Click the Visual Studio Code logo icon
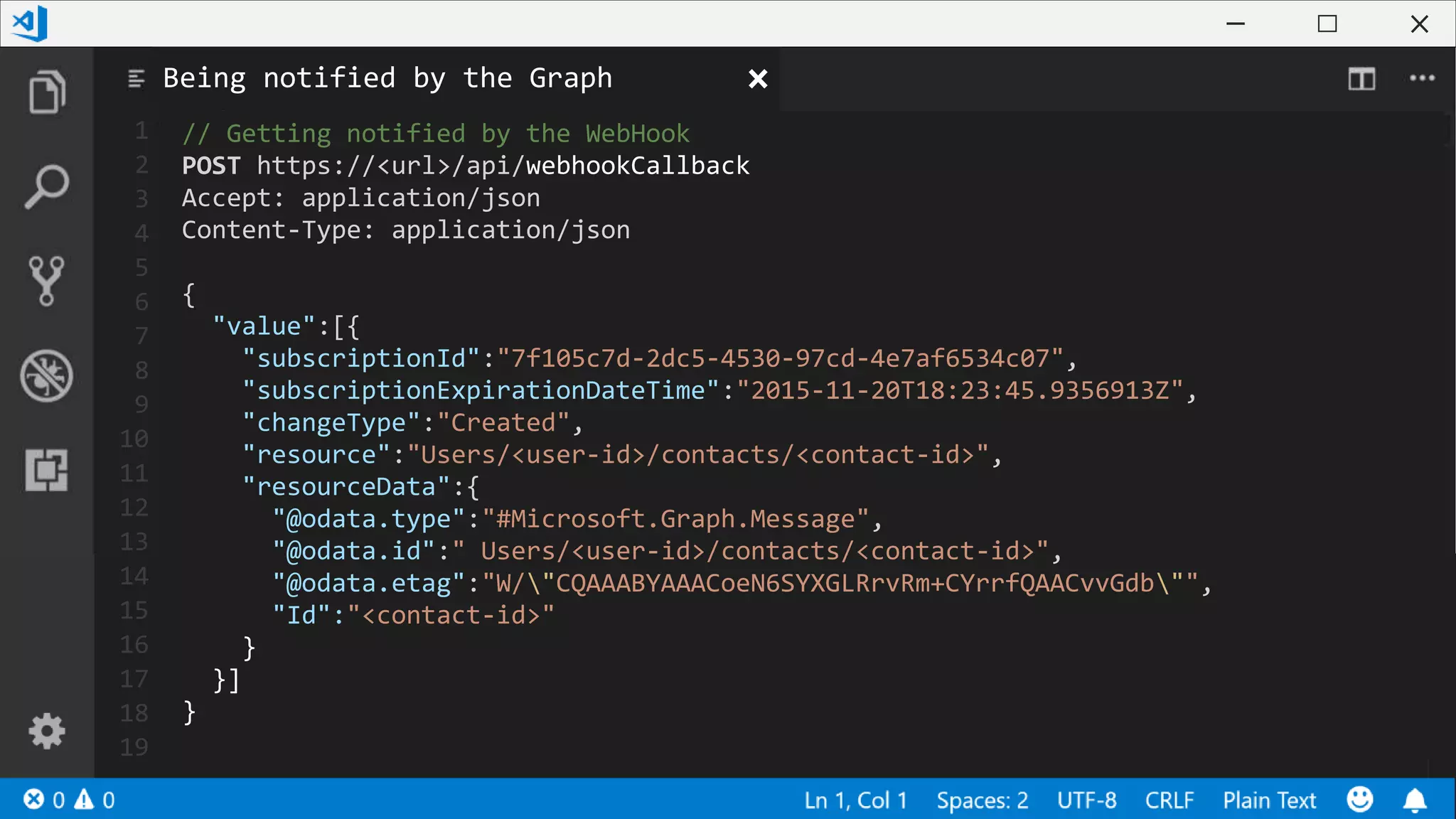This screenshot has height=819, width=1456. tap(31, 23)
